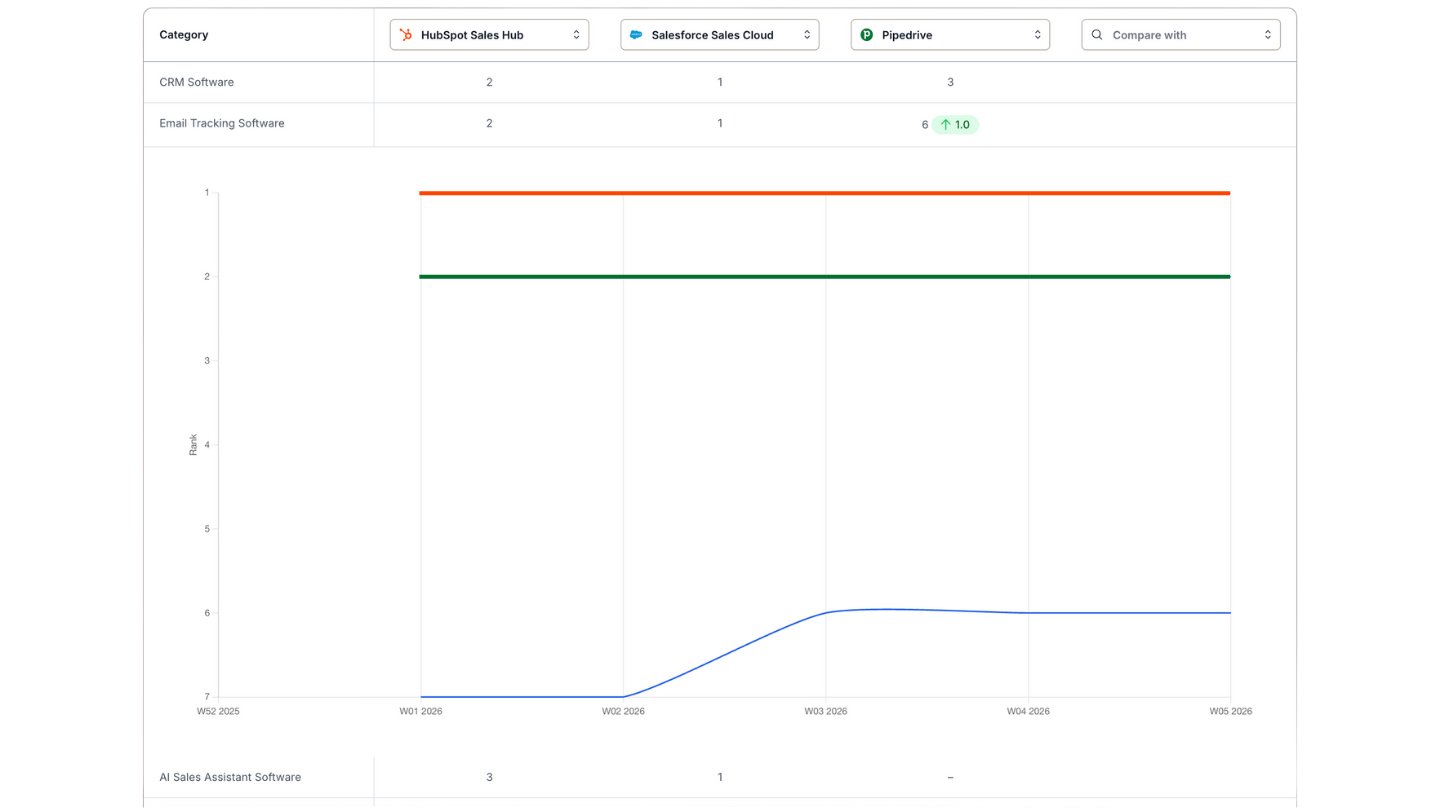Click the W52 2025 axis label
The image size is (1440, 810).
218,712
